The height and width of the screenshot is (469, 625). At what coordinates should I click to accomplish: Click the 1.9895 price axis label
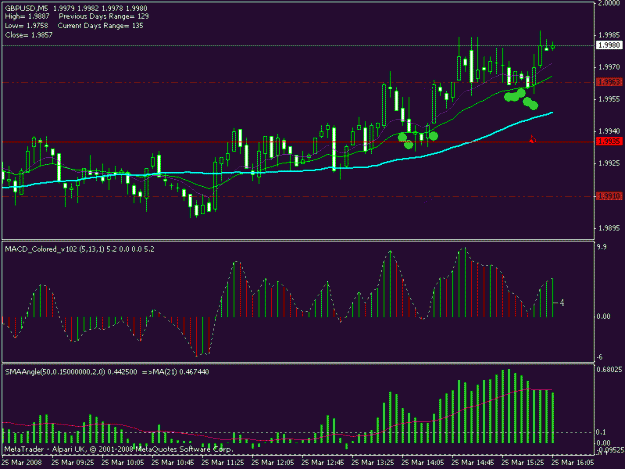609,228
